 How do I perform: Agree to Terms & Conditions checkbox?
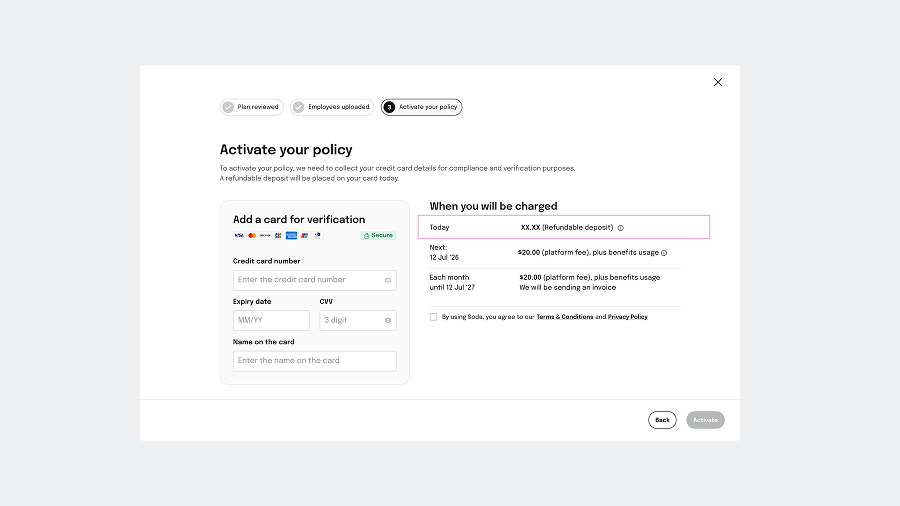click(x=433, y=317)
